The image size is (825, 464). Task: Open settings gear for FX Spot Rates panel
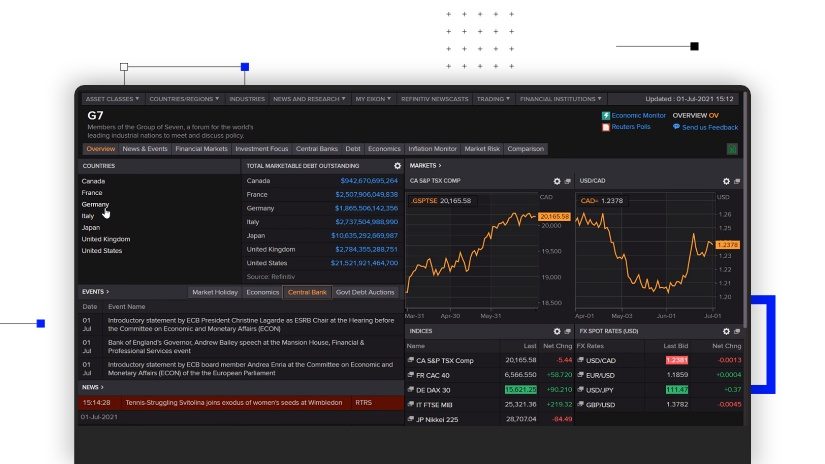[x=726, y=331]
